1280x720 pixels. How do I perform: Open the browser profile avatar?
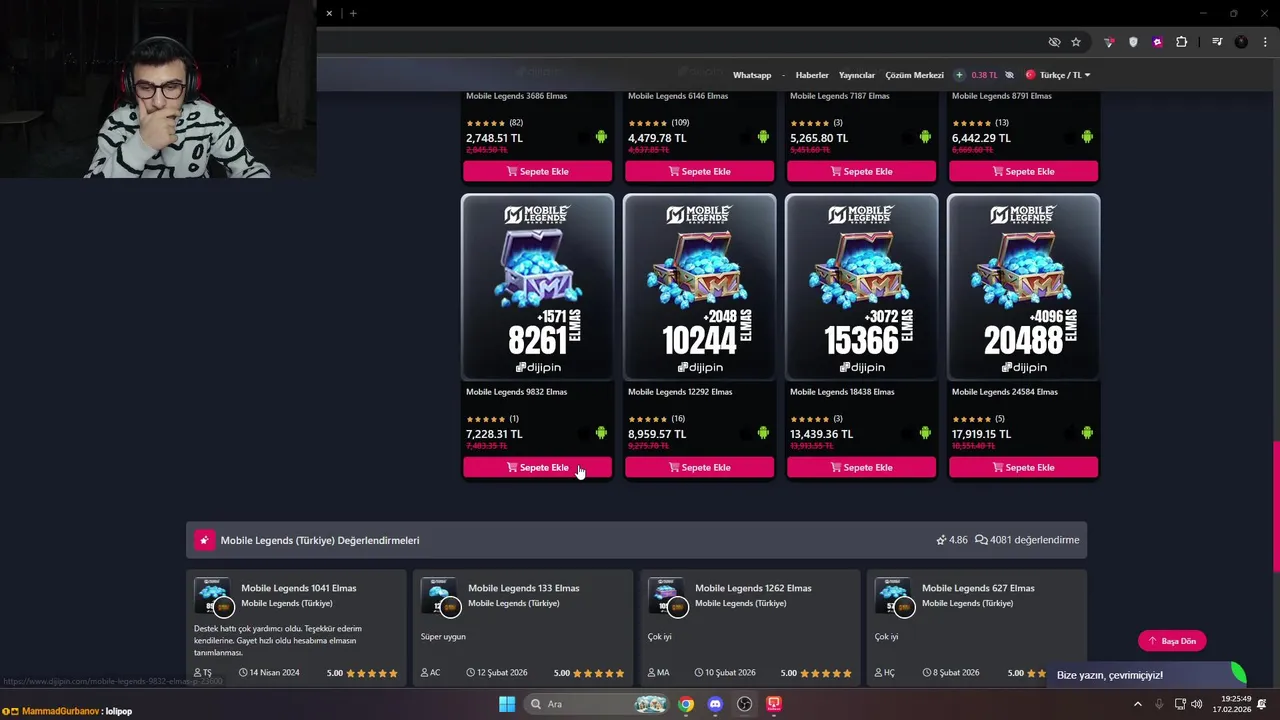(1241, 42)
